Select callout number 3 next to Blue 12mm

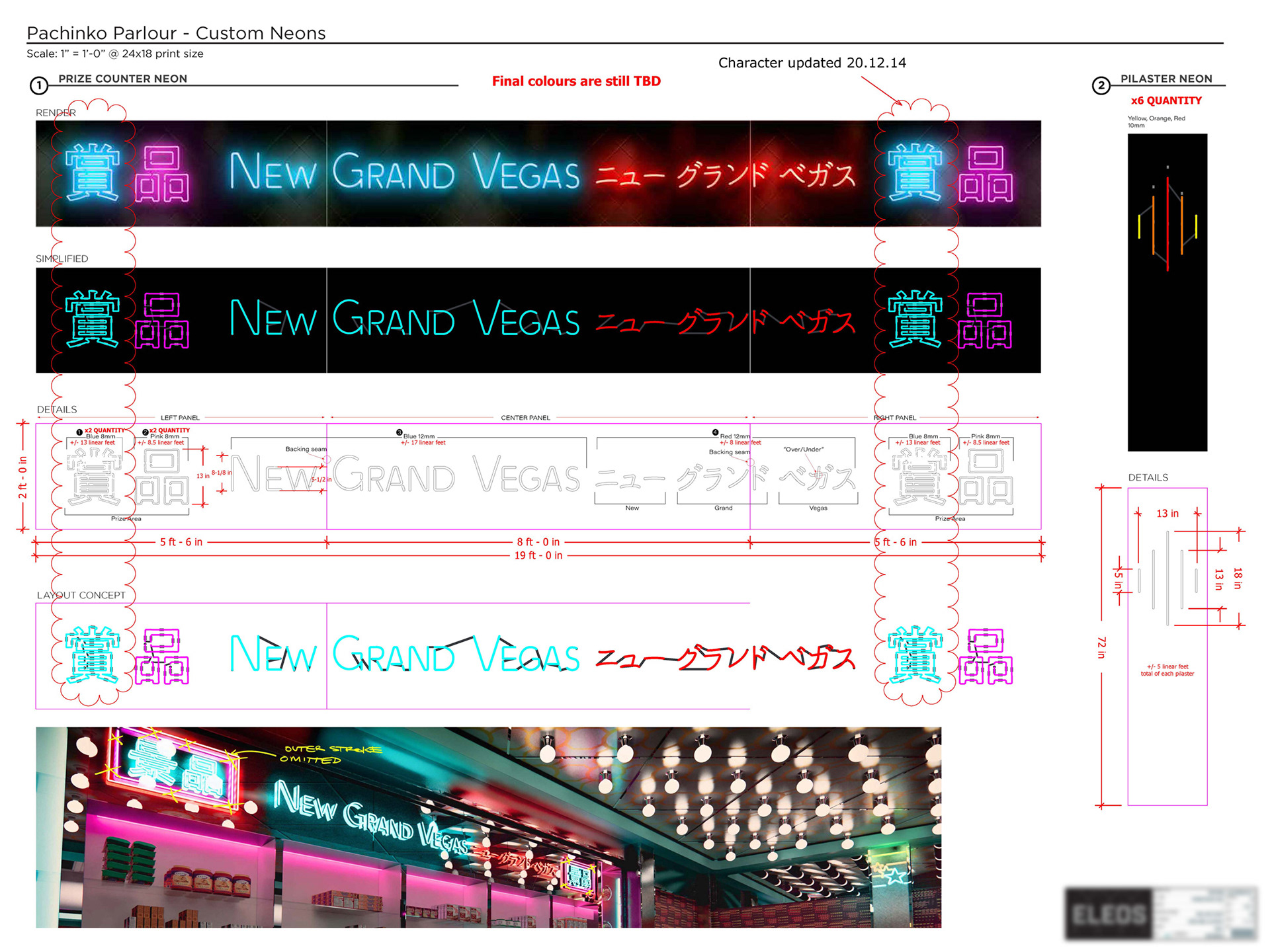(399, 432)
